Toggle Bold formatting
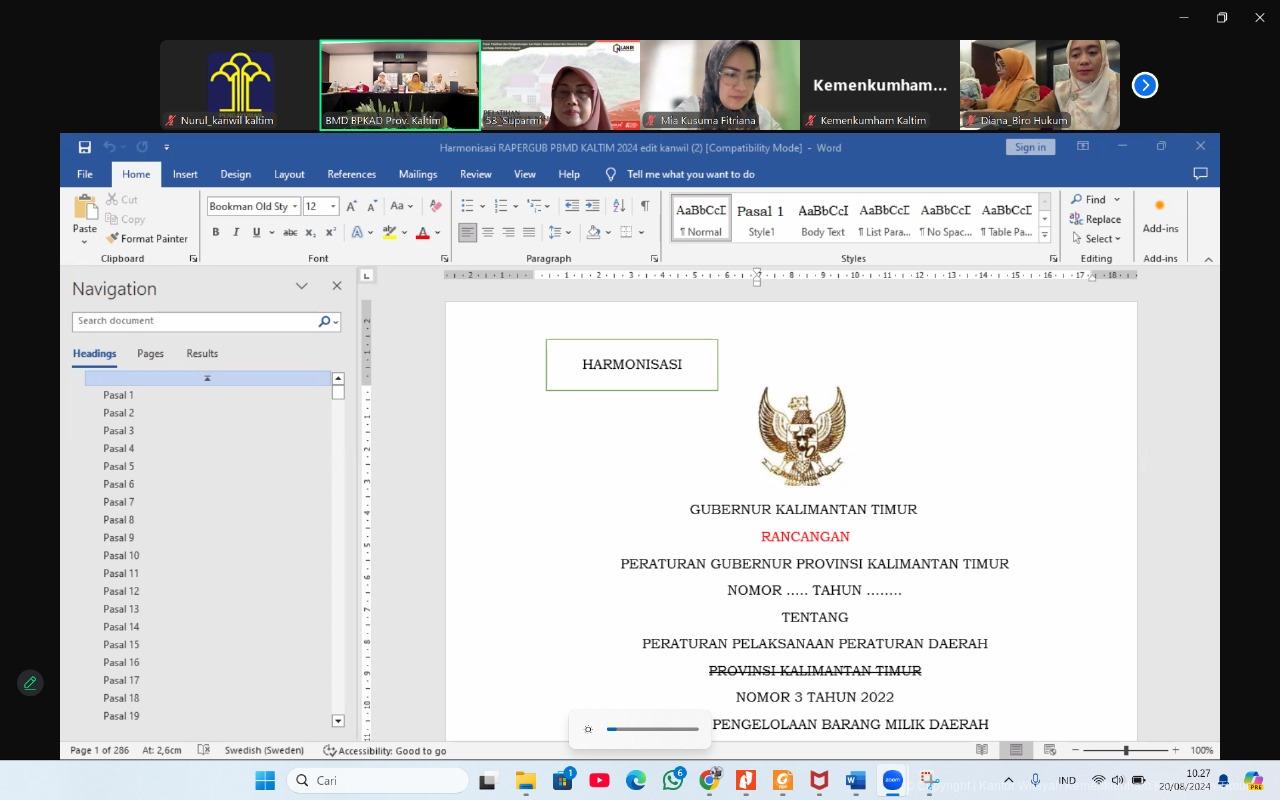Viewport: 1280px width, 800px height. (216, 232)
